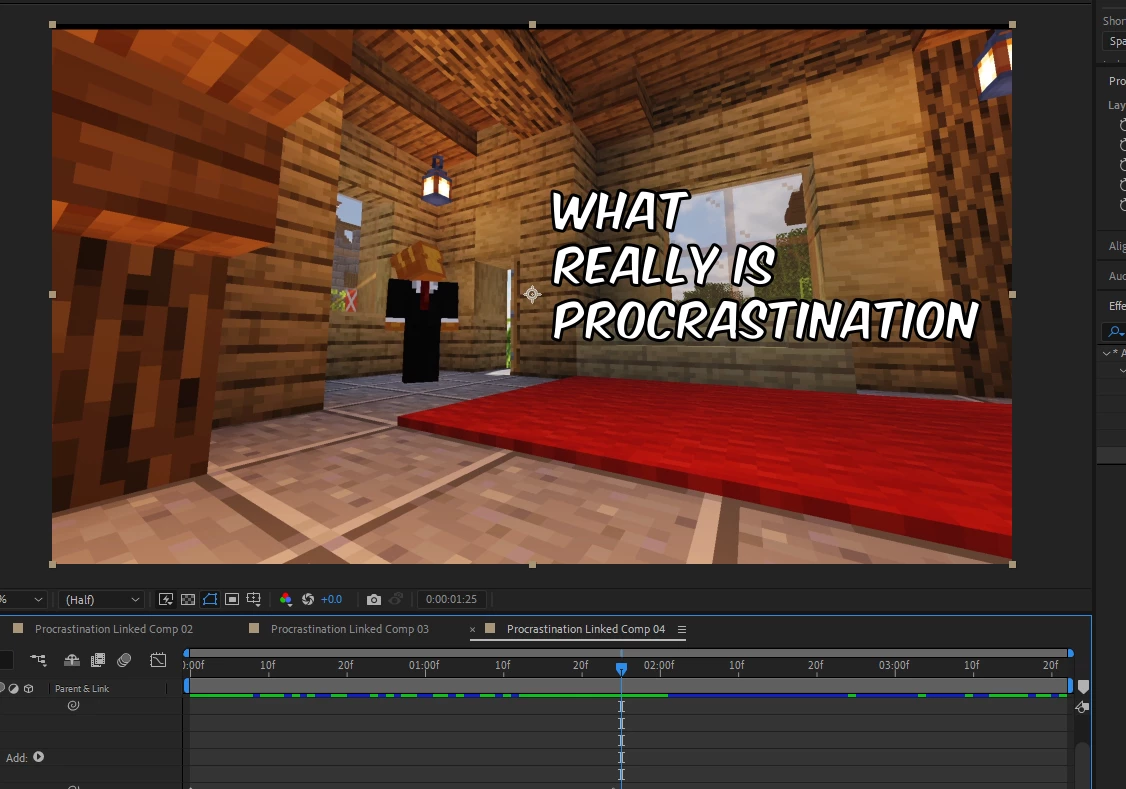Toggle Hide Shy Layers switch
Viewport: 1126px width, 789px height.
(72, 660)
